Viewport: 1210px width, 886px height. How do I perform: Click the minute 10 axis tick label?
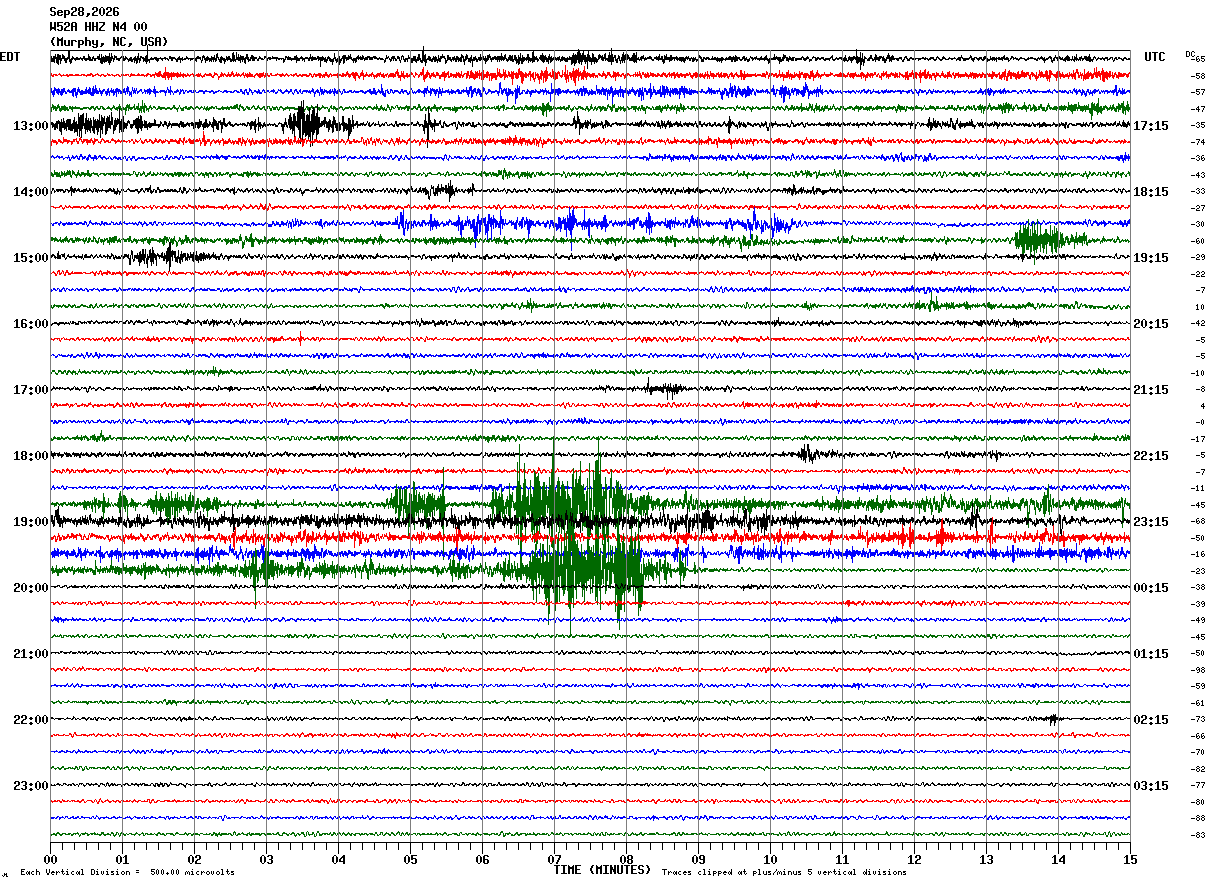[770, 859]
